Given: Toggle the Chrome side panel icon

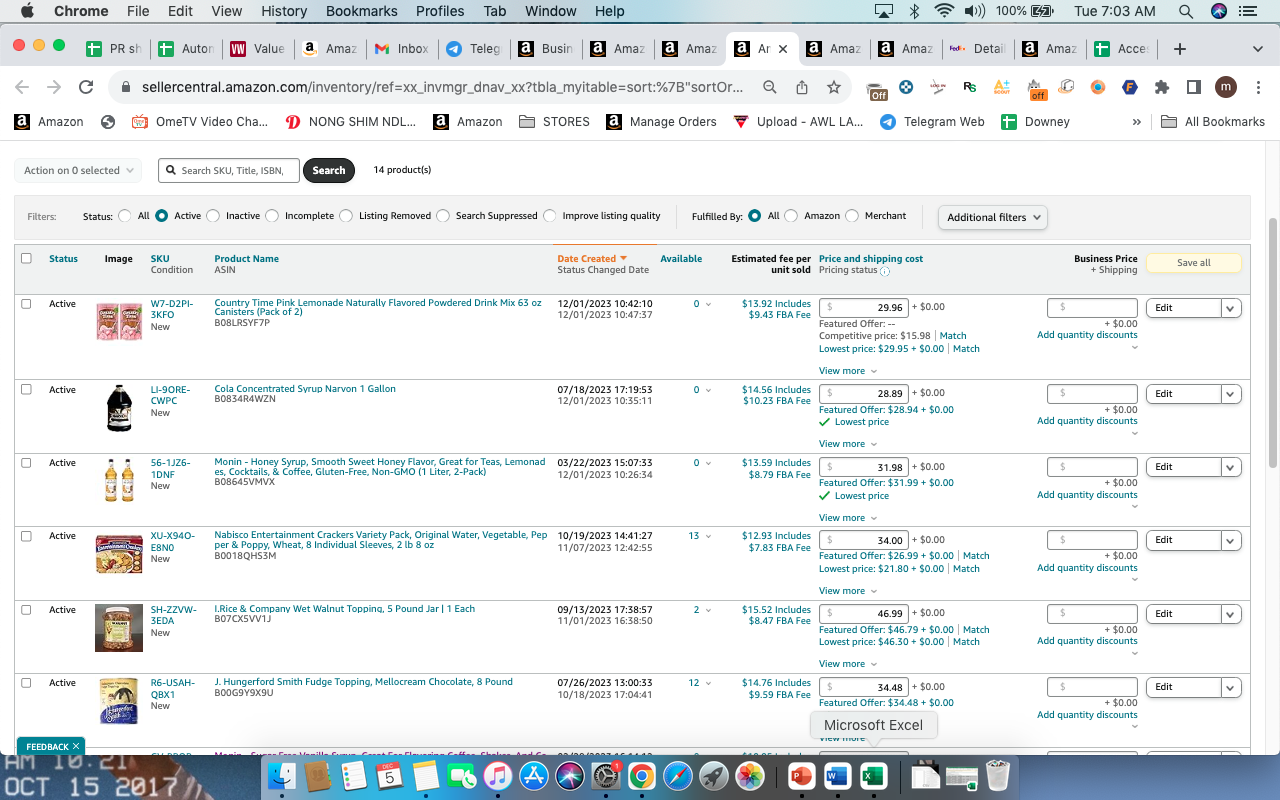Looking at the screenshot, I should [1193, 87].
